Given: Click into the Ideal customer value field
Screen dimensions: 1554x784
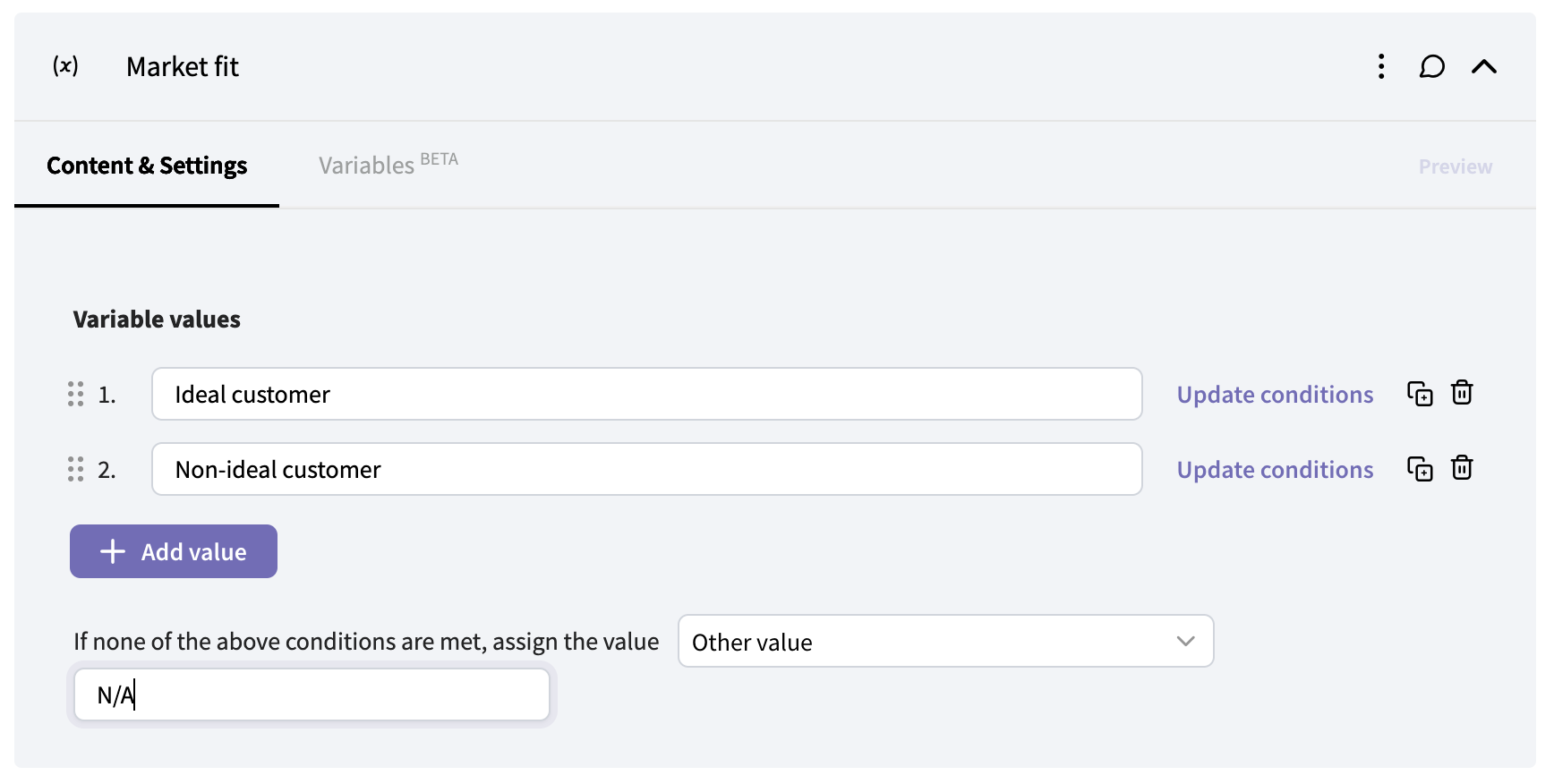Looking at the screenshot, I should [646, 394].
